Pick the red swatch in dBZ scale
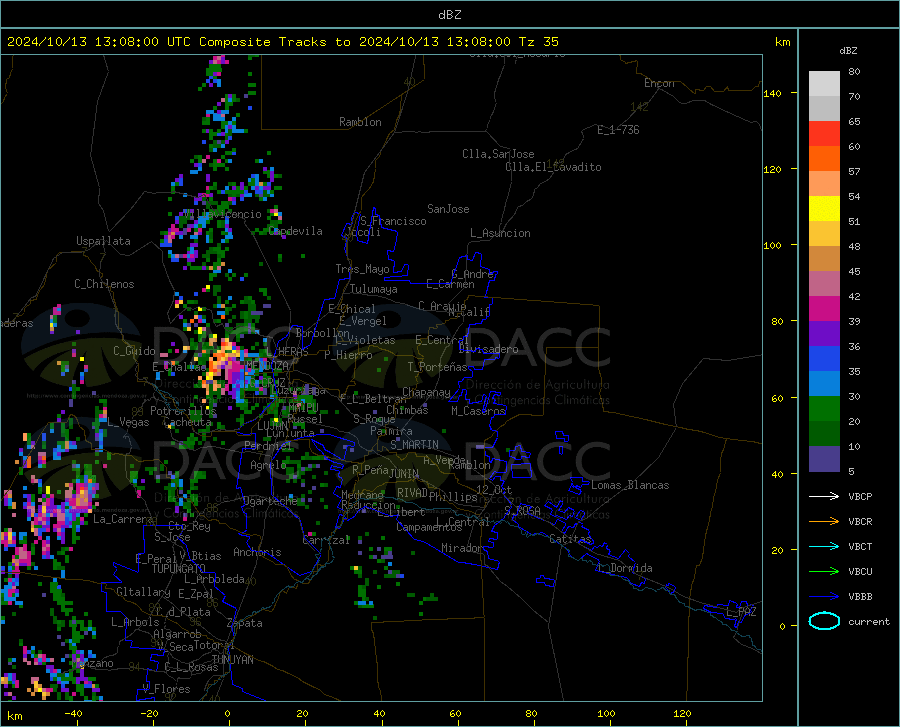The height and width of the screenshot is (727, 900). point(824,134)
